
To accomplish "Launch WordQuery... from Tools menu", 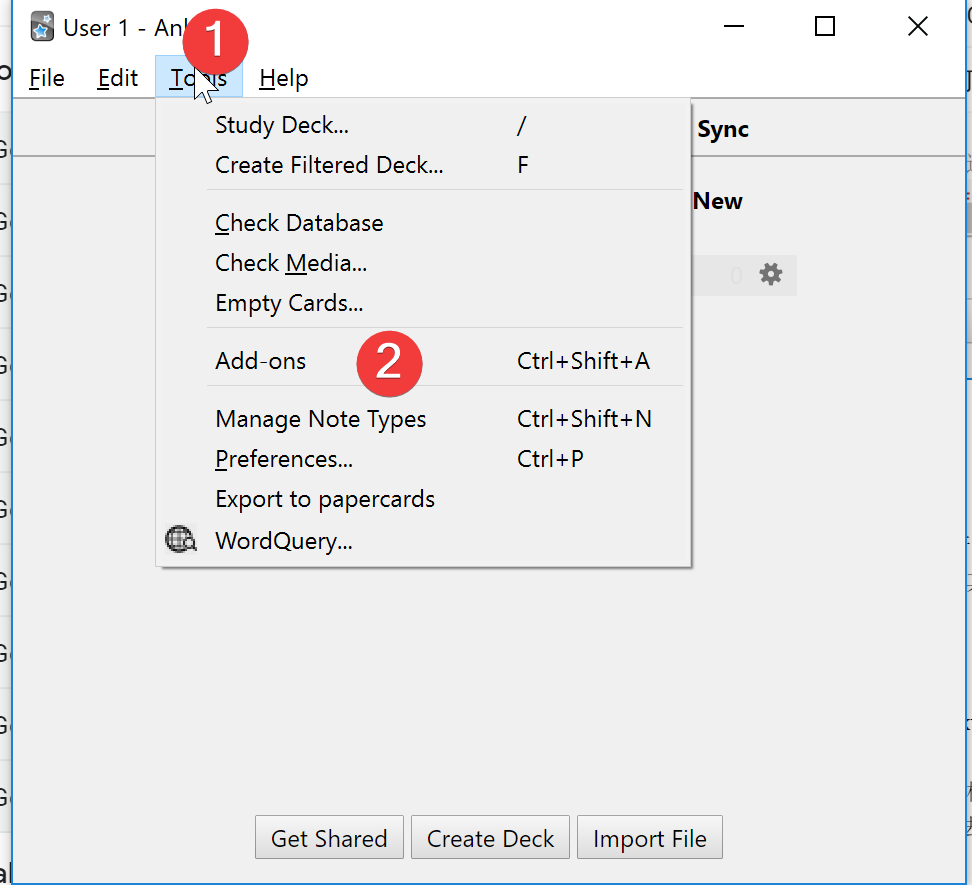I will 423,540.
